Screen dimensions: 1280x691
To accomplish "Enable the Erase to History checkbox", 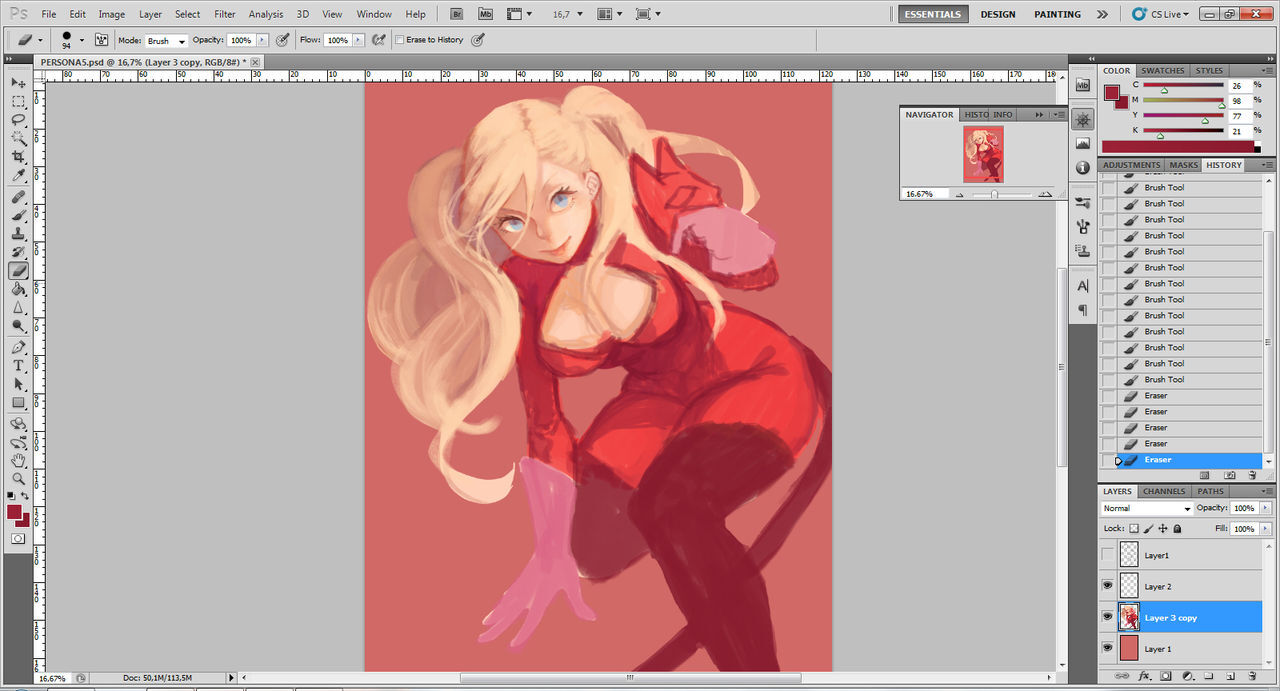I will [400, 40].
